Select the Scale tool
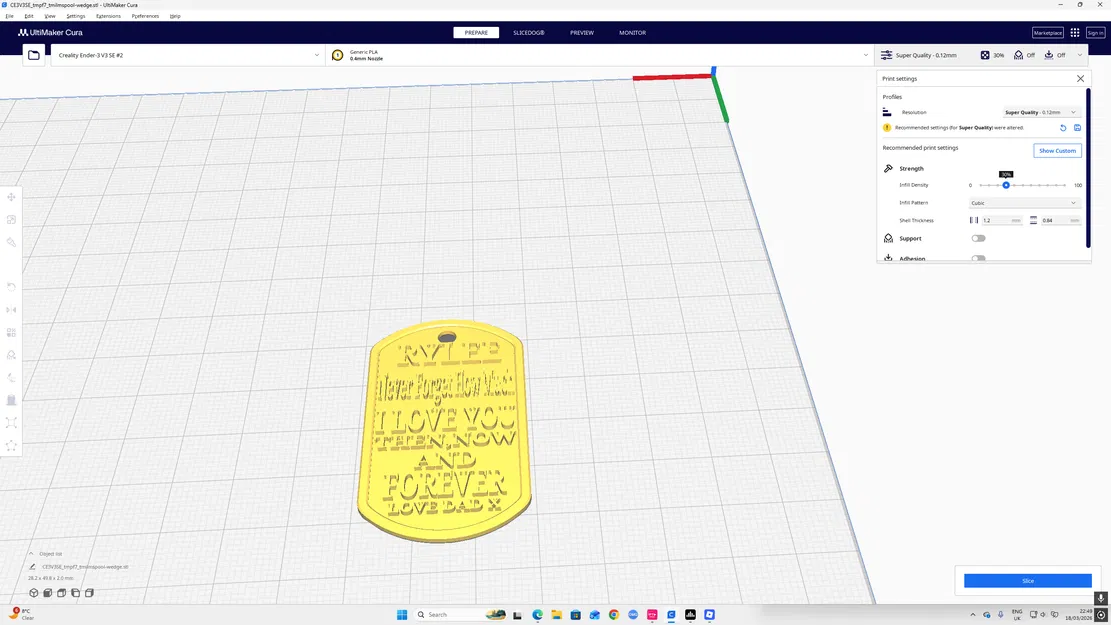Screen dimensions: 1111x625 pyautogui.click(x=11, y=219)
